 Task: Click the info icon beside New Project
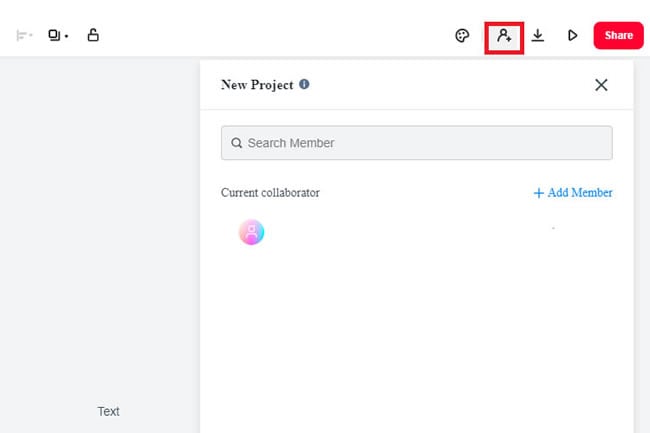coord(304,85)
